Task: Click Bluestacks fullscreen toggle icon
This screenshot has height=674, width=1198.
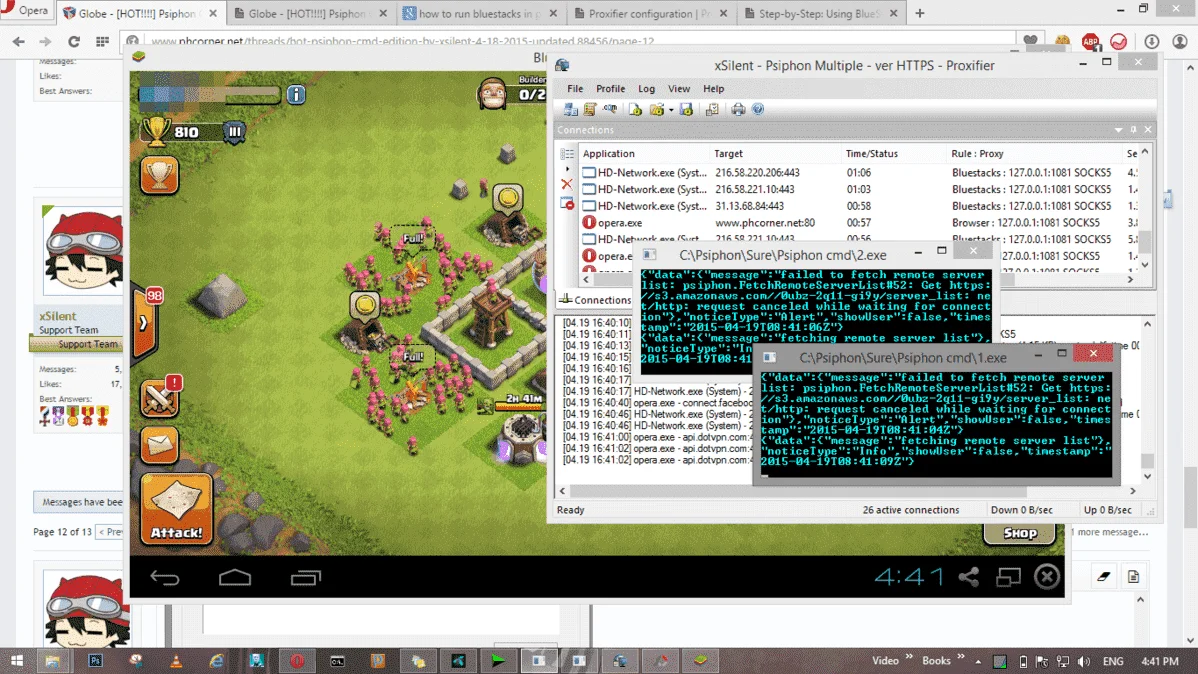Action: click(1009, 577)
